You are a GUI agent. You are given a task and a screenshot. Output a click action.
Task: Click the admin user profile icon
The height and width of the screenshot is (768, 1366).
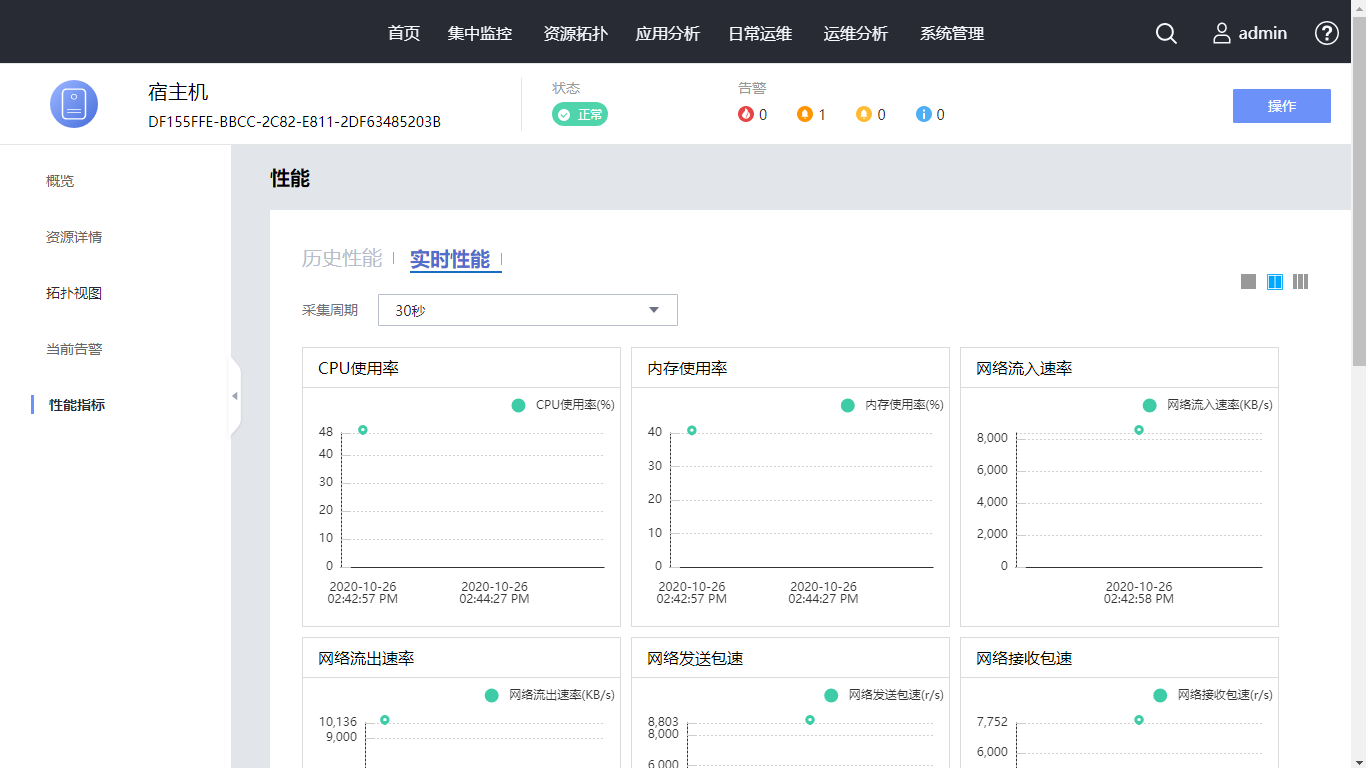[x=1221, y=33]
